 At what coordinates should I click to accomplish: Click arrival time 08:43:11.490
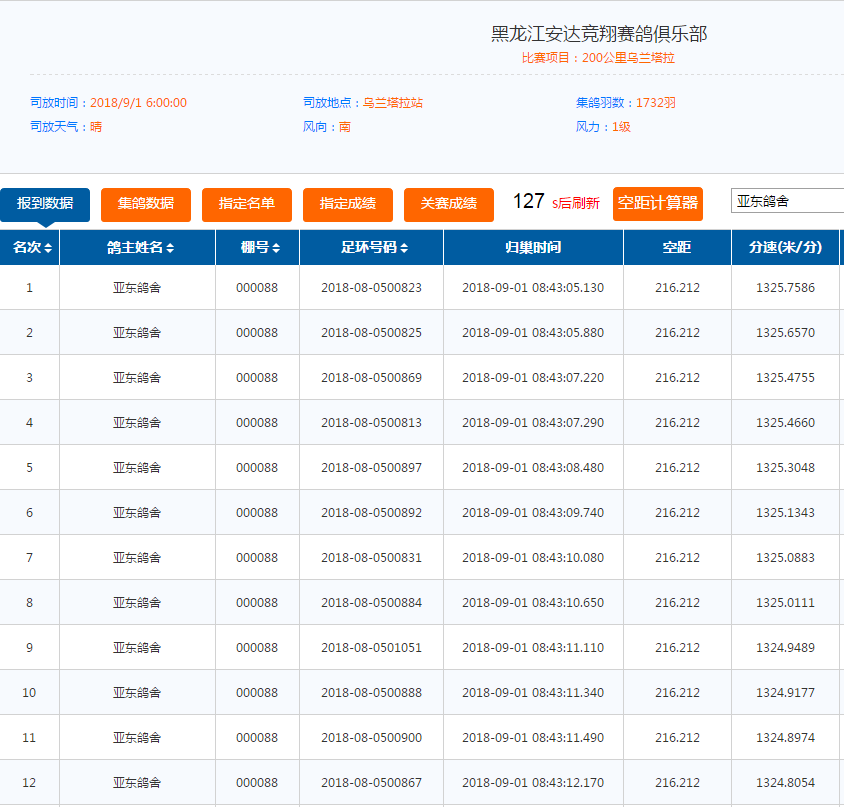click(x=568, y=738)
